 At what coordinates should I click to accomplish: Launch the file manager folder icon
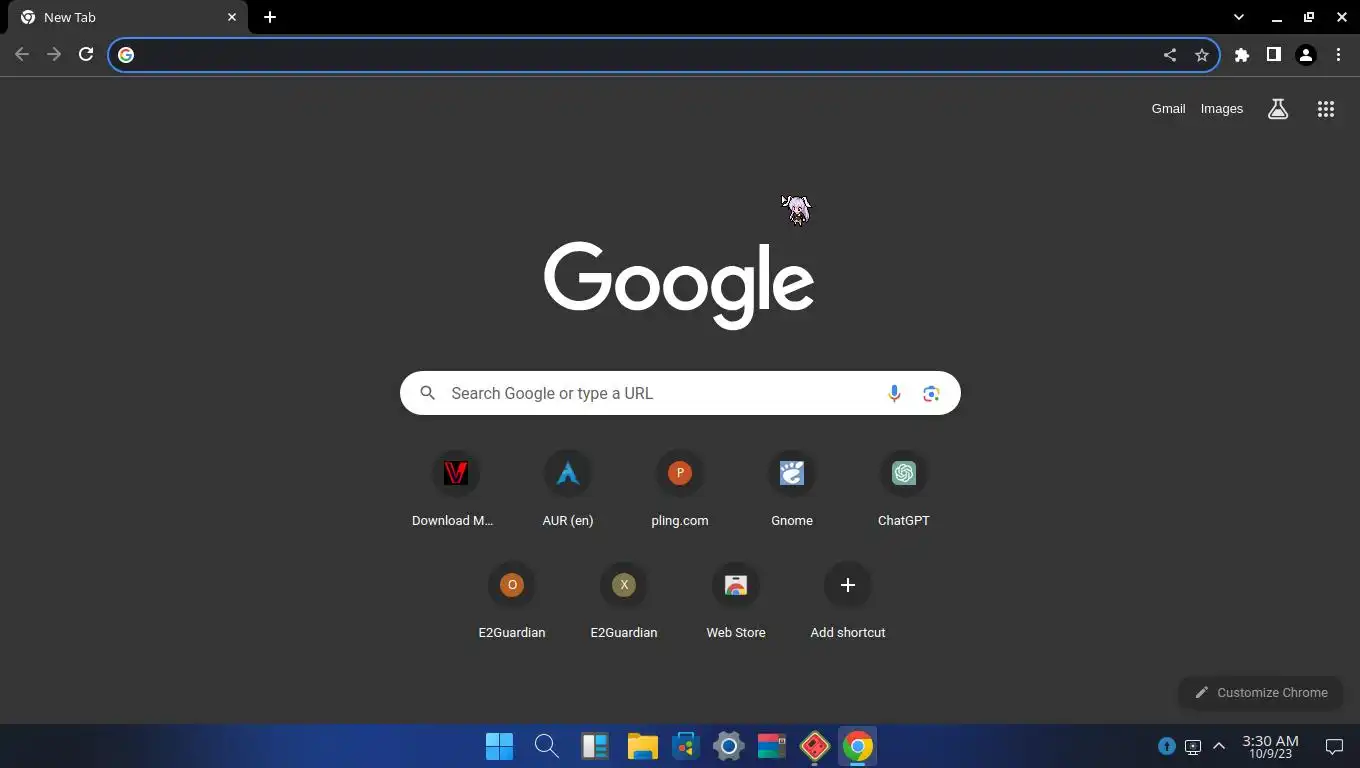(x=642, y=746)
